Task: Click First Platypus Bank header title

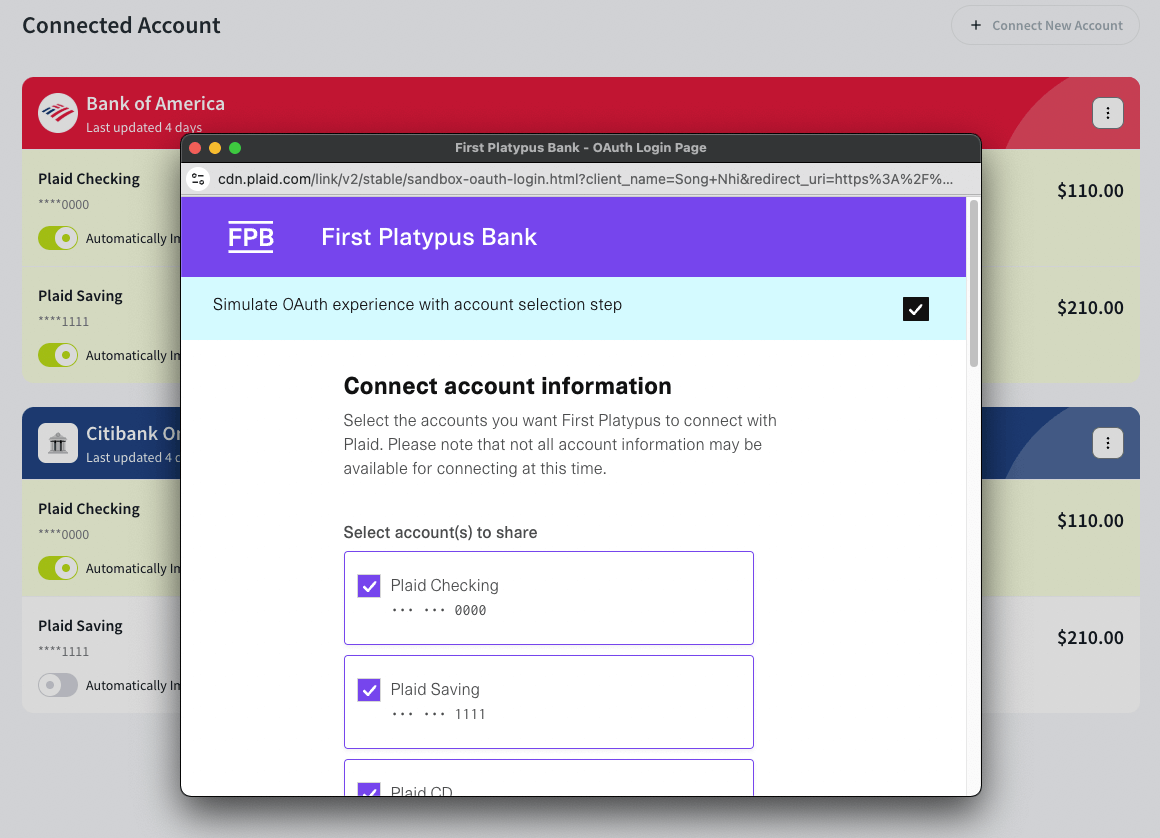Action: point(429,237)
